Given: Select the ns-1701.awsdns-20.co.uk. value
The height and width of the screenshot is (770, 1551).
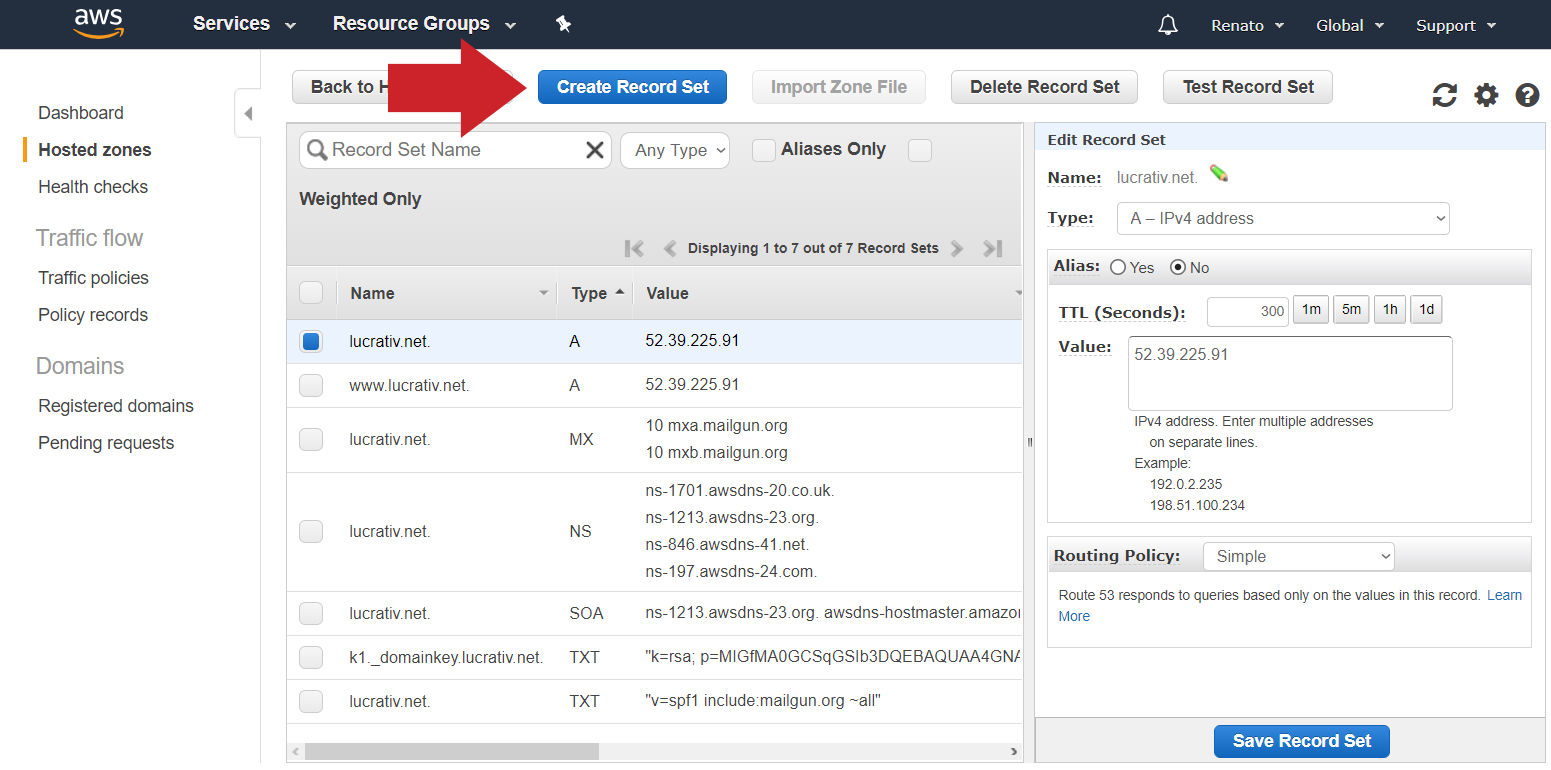Looking at the screenshot, I should (x=740, y=491).
